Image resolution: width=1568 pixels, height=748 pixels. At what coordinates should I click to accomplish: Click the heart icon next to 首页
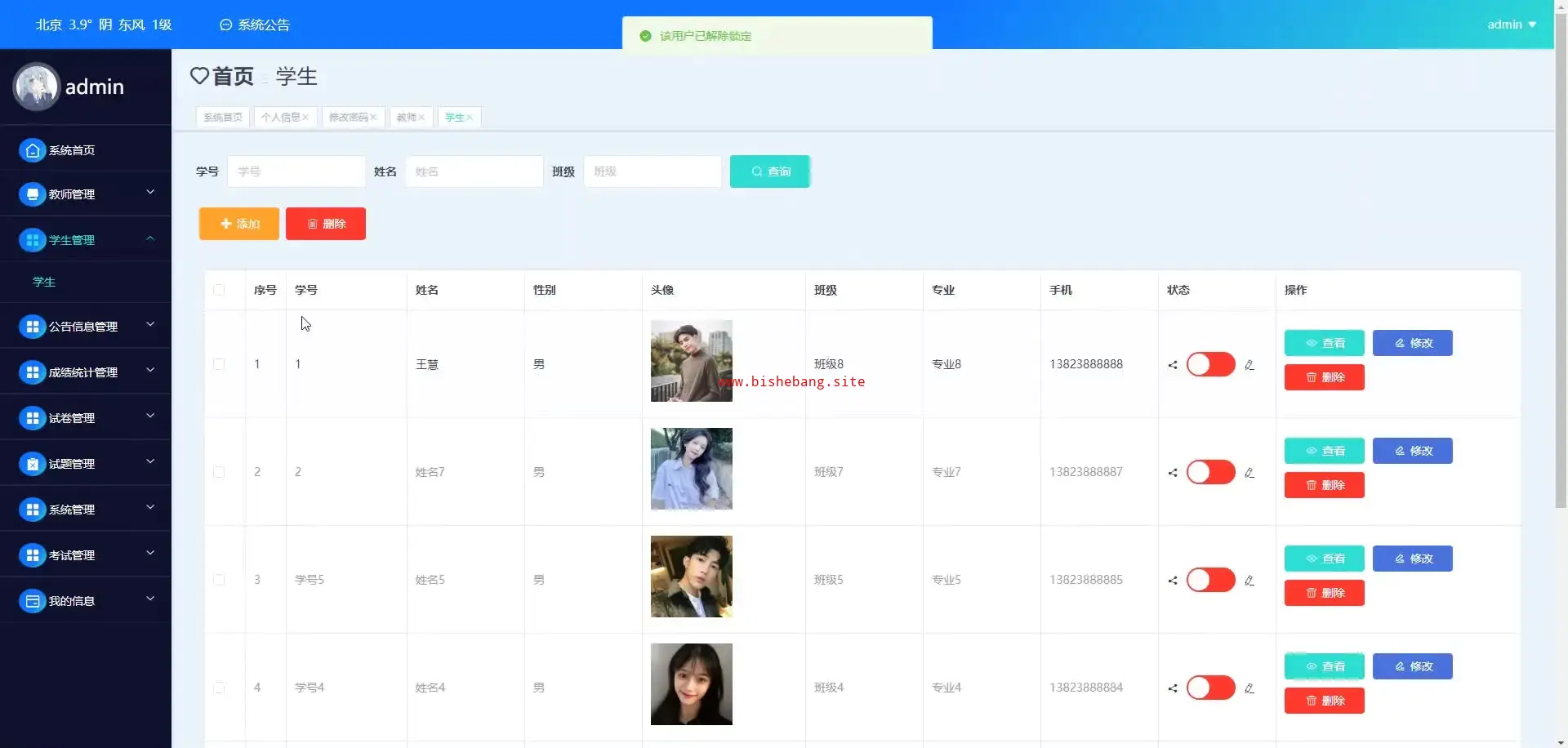(x=199, y=76)
